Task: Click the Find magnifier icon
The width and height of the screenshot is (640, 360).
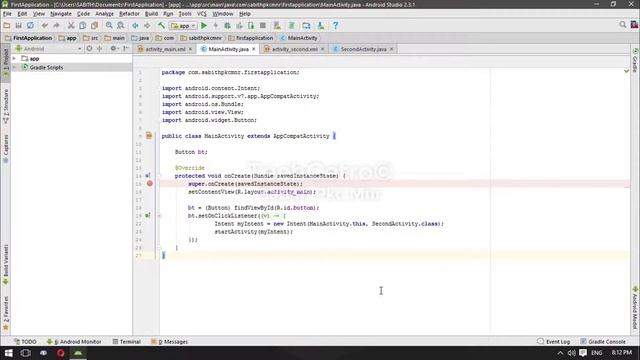Action: (109, 25)
